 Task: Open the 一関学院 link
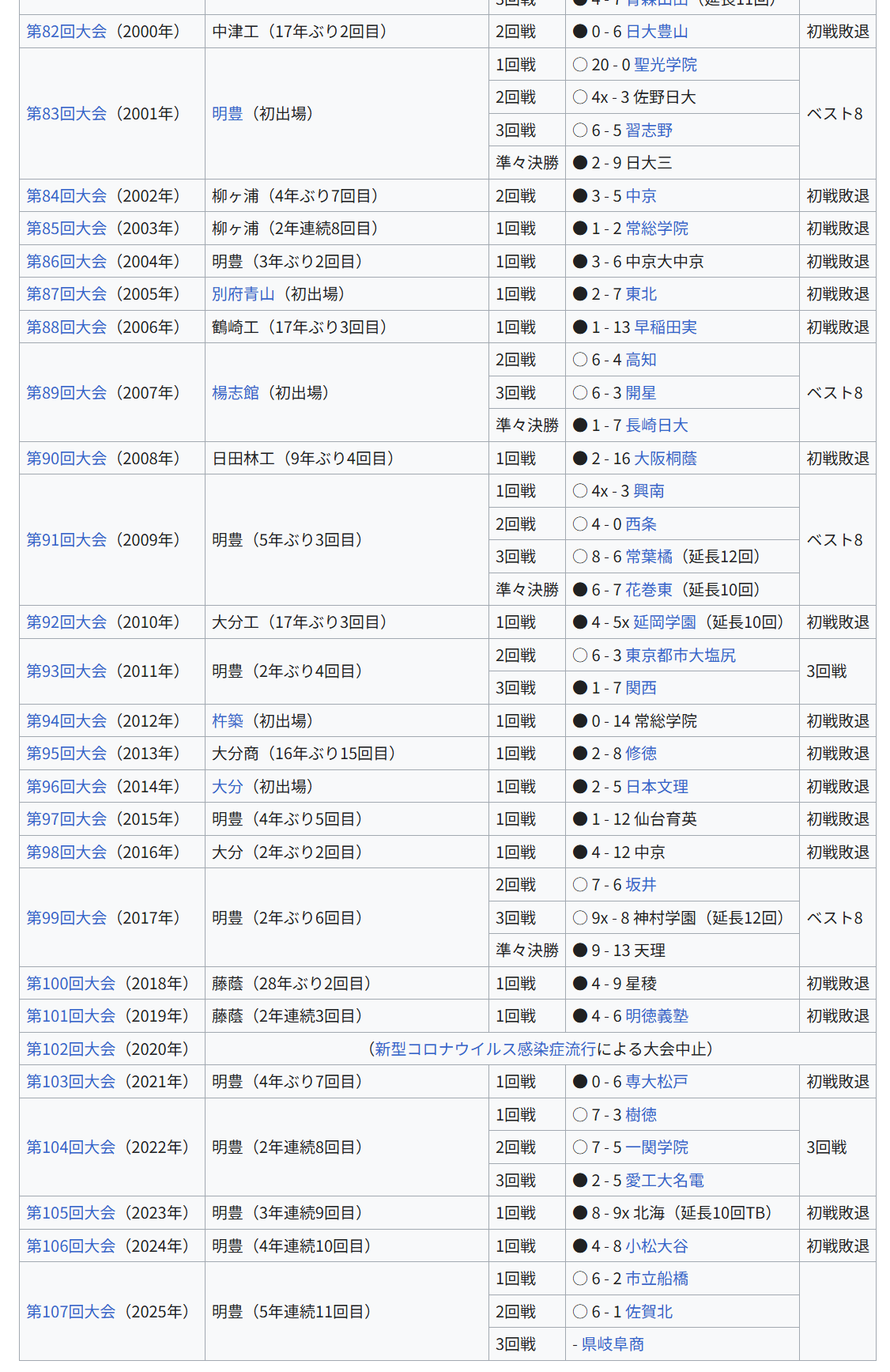(x=657, y=1147)
